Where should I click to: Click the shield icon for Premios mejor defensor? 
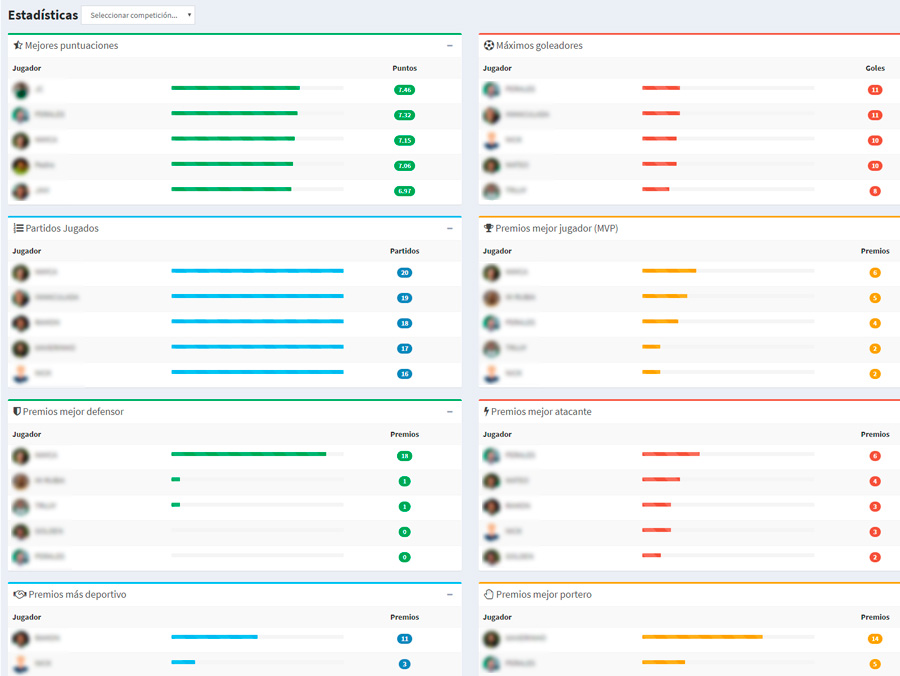16,412
